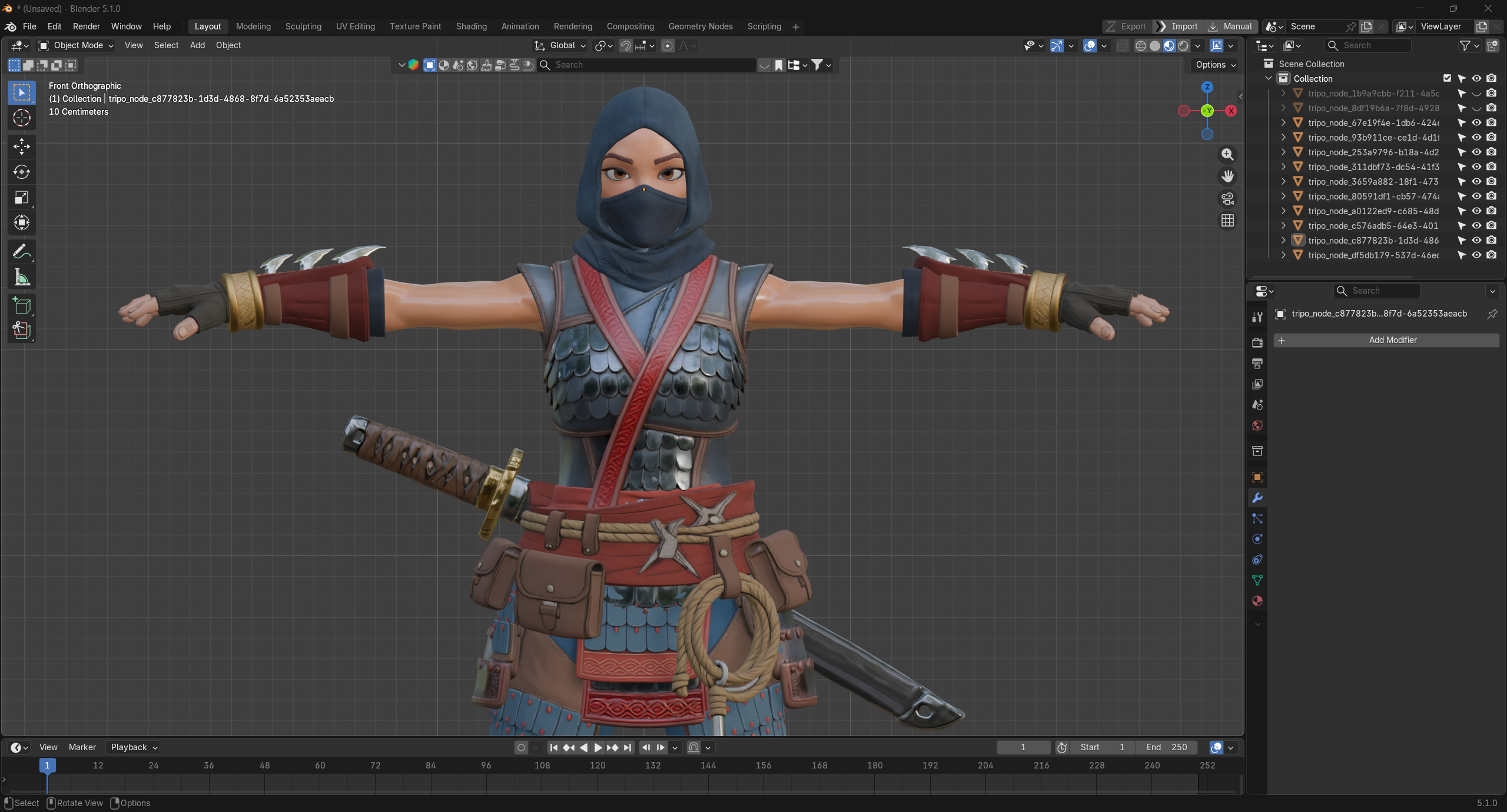Switch to the Sculpting workspace tab
Viewport: 1507px width, 812px height.
pyautogui.click(x=303, y=26)
